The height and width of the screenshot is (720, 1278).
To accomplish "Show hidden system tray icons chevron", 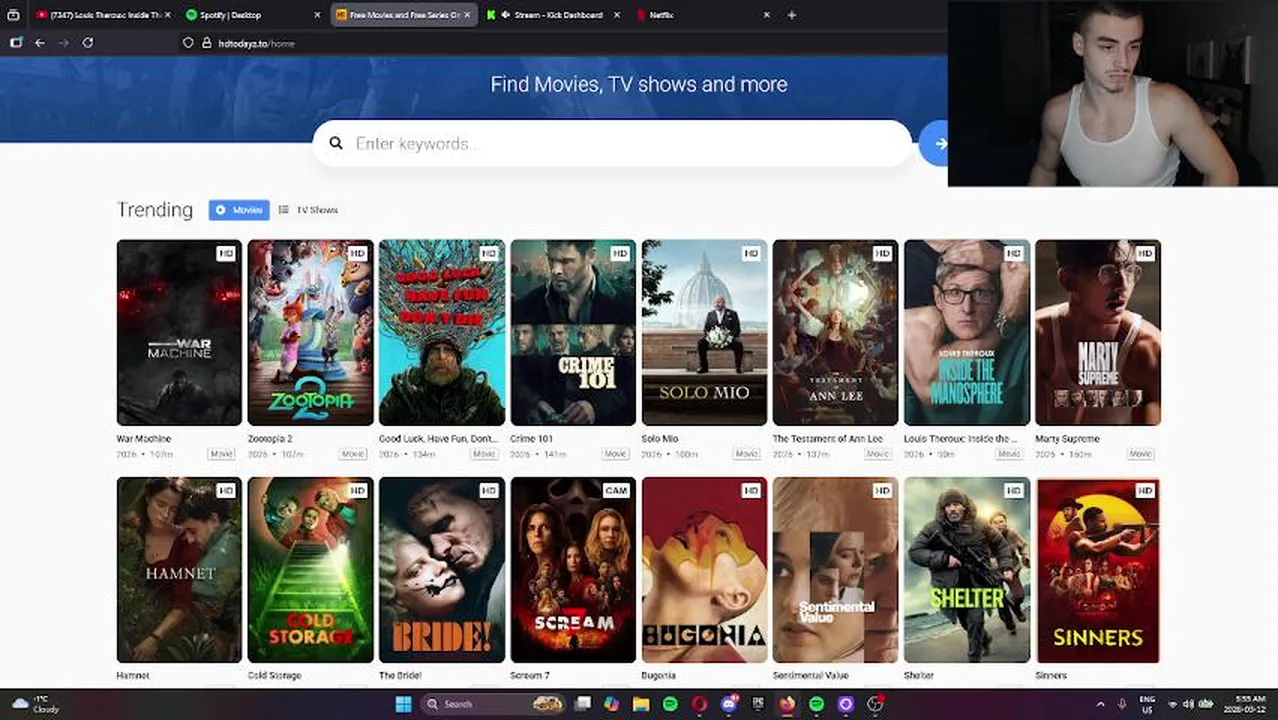I will (x=1100, y=705).
